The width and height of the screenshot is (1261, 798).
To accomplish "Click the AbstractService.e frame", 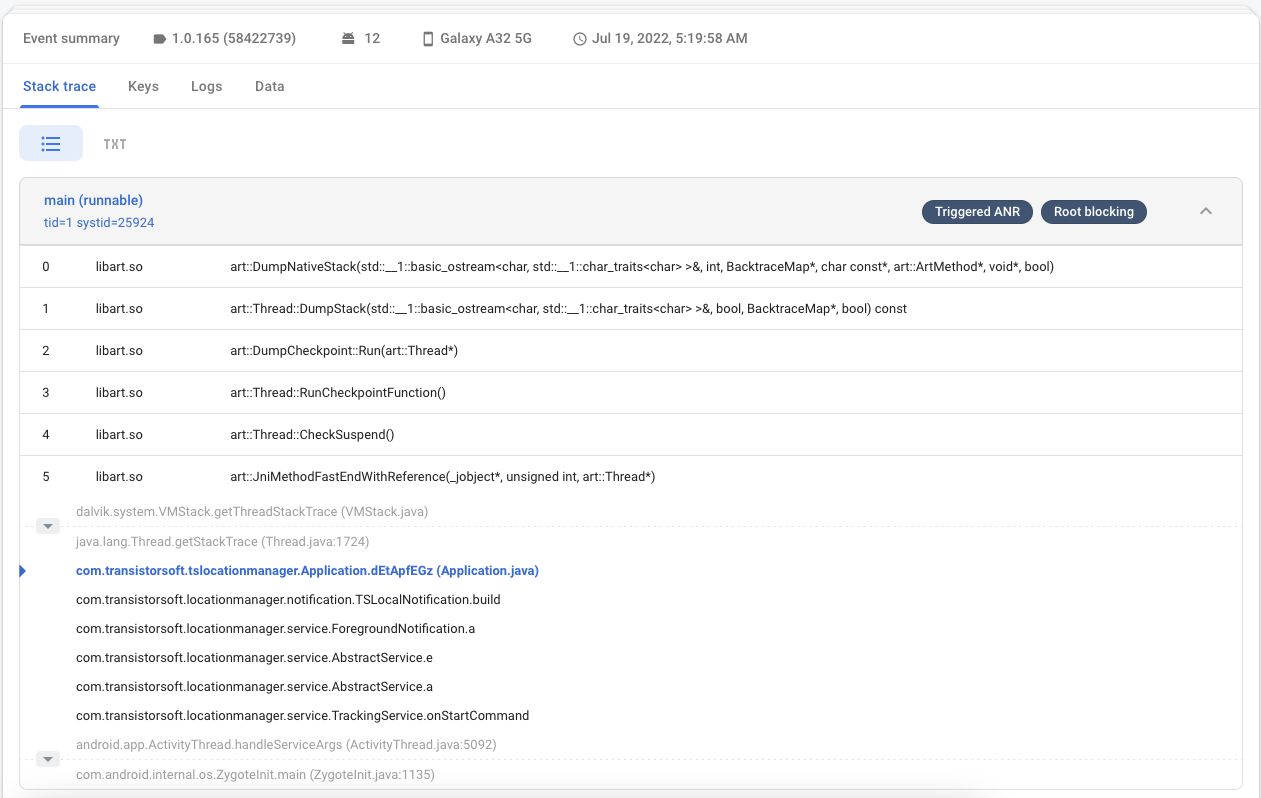I will (254, 658).
